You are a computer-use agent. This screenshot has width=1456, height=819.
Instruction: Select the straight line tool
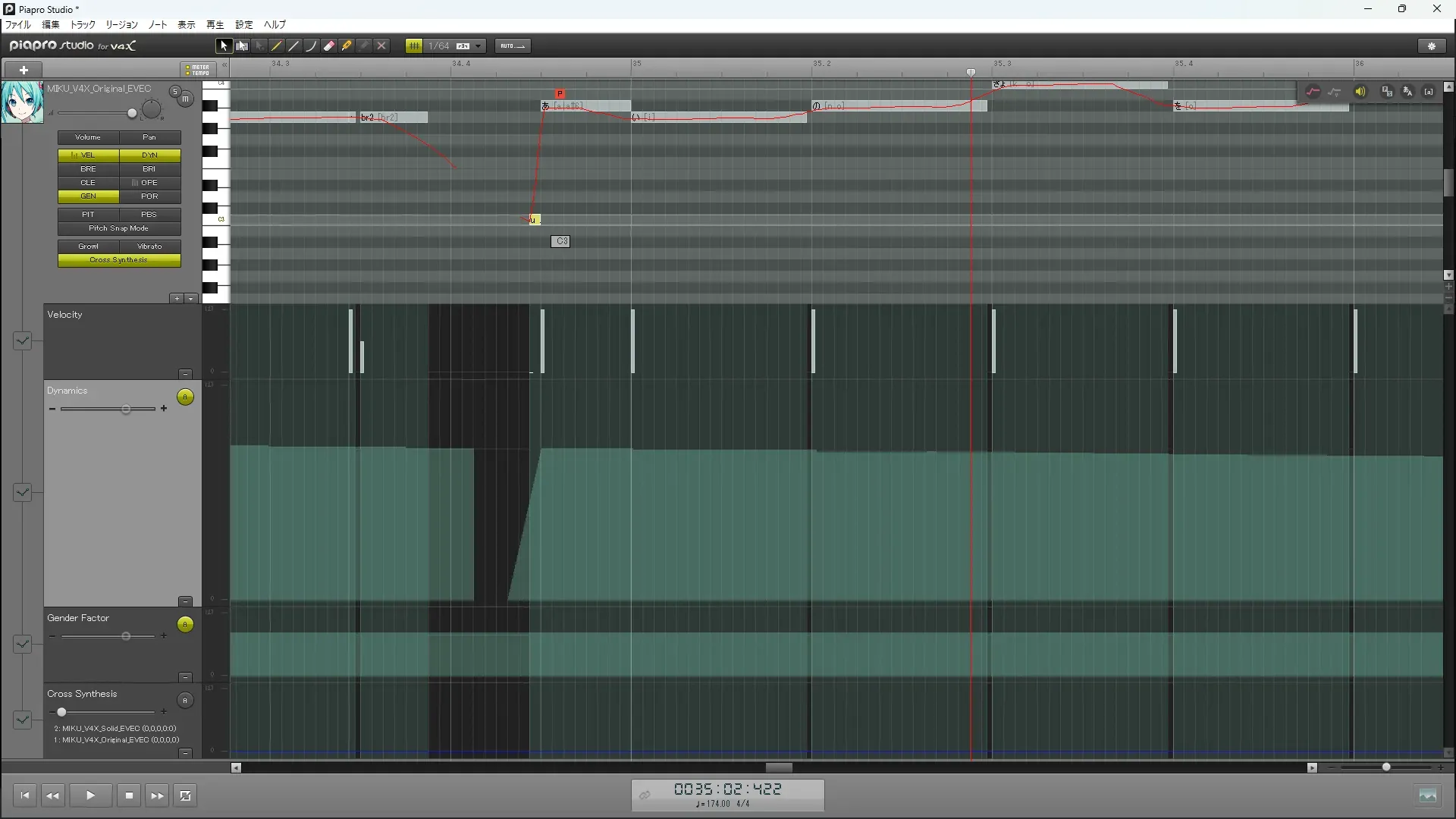tap(294, 46)
